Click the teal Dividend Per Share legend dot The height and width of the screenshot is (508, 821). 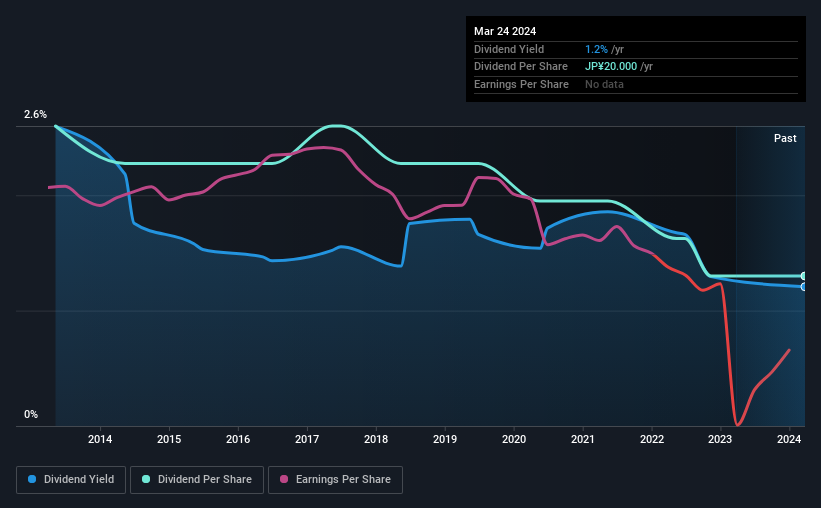coord(146,479)
